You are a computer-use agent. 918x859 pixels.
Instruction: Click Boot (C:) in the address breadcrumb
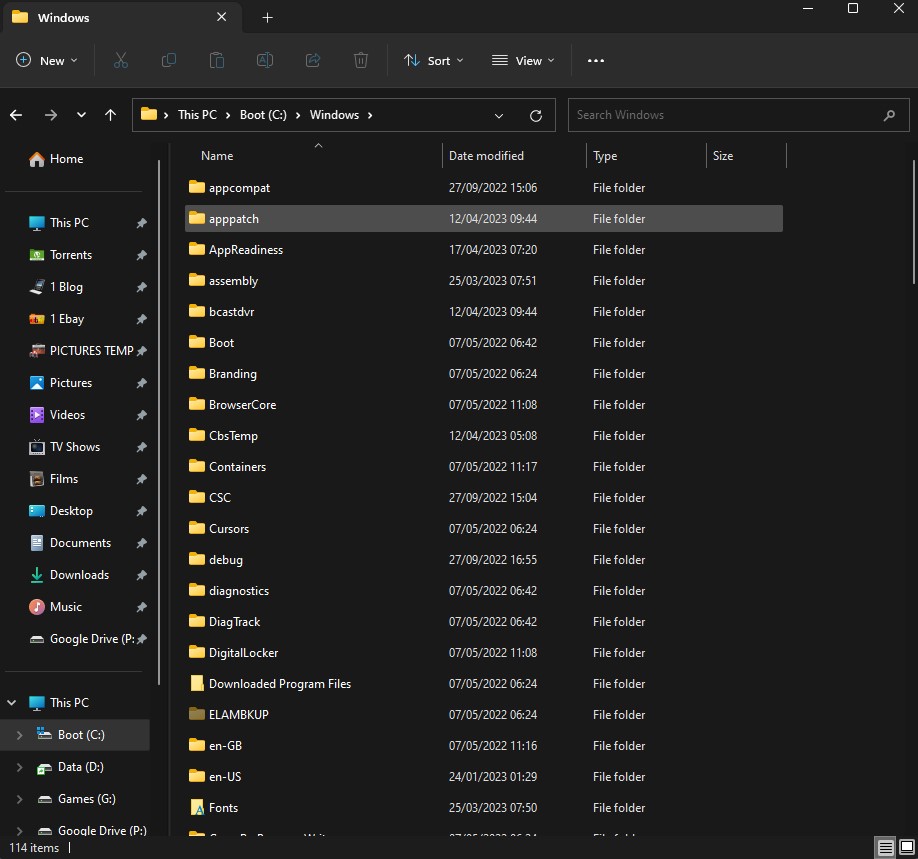pos(263,115)
